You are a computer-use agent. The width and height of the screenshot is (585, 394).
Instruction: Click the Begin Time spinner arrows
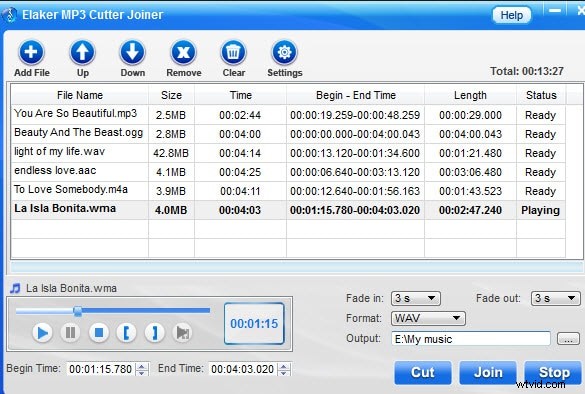142,369
